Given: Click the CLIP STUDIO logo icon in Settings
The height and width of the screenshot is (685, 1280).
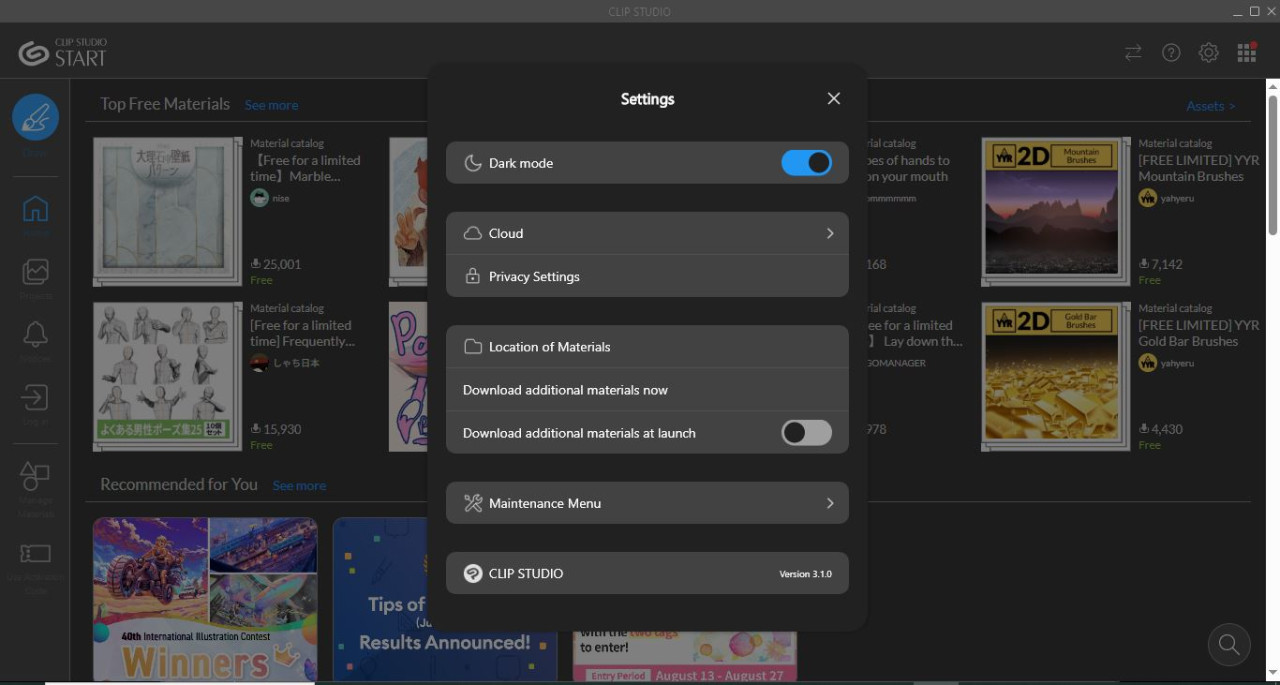Looking at the screenshot, I should click(473, 573).
